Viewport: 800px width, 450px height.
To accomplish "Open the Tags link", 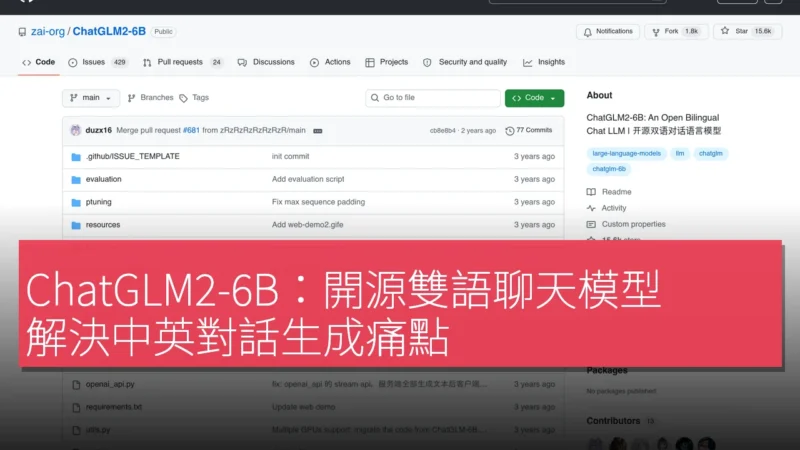I will [x=194, y=97].
